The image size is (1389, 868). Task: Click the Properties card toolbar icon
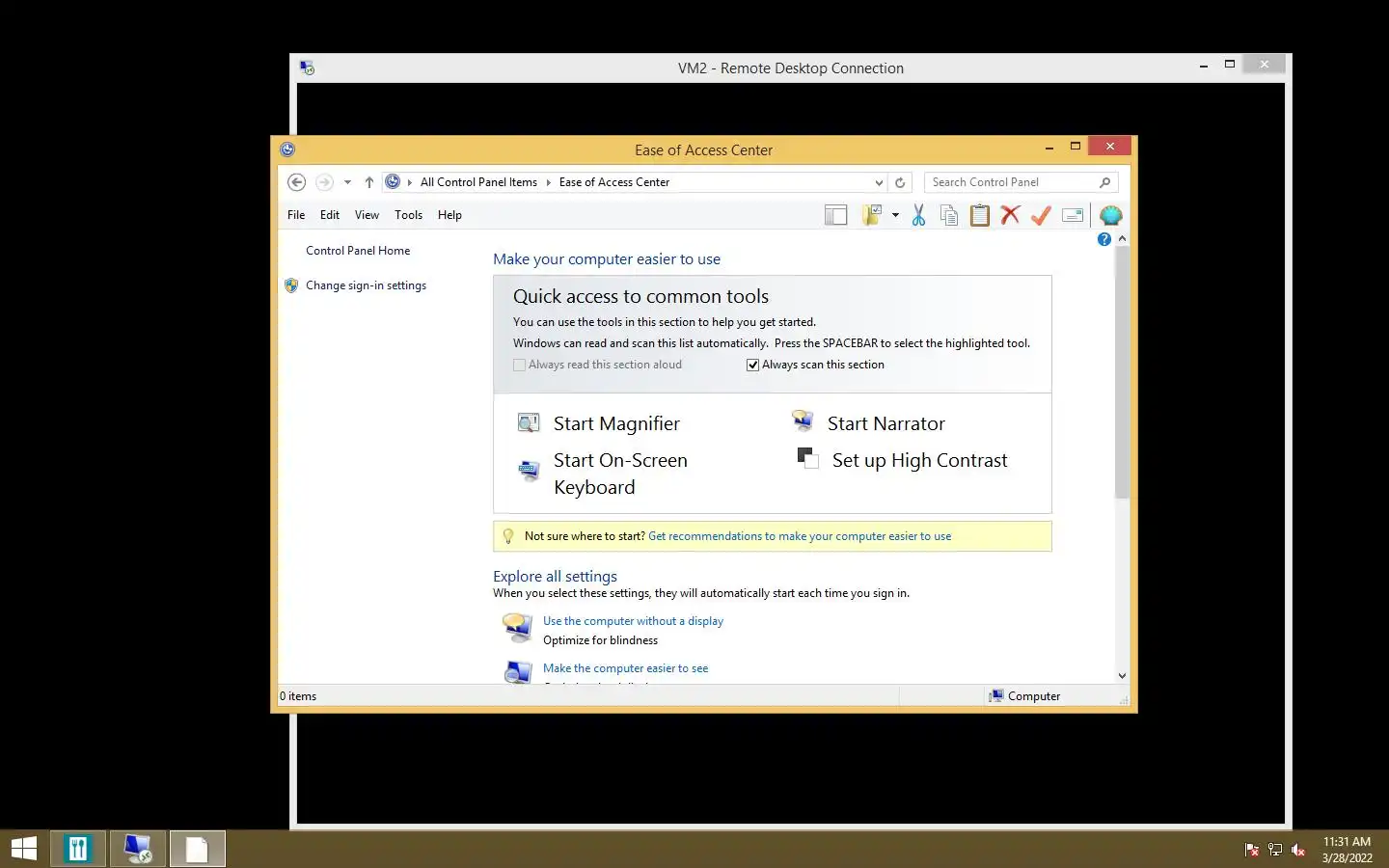1073,215
